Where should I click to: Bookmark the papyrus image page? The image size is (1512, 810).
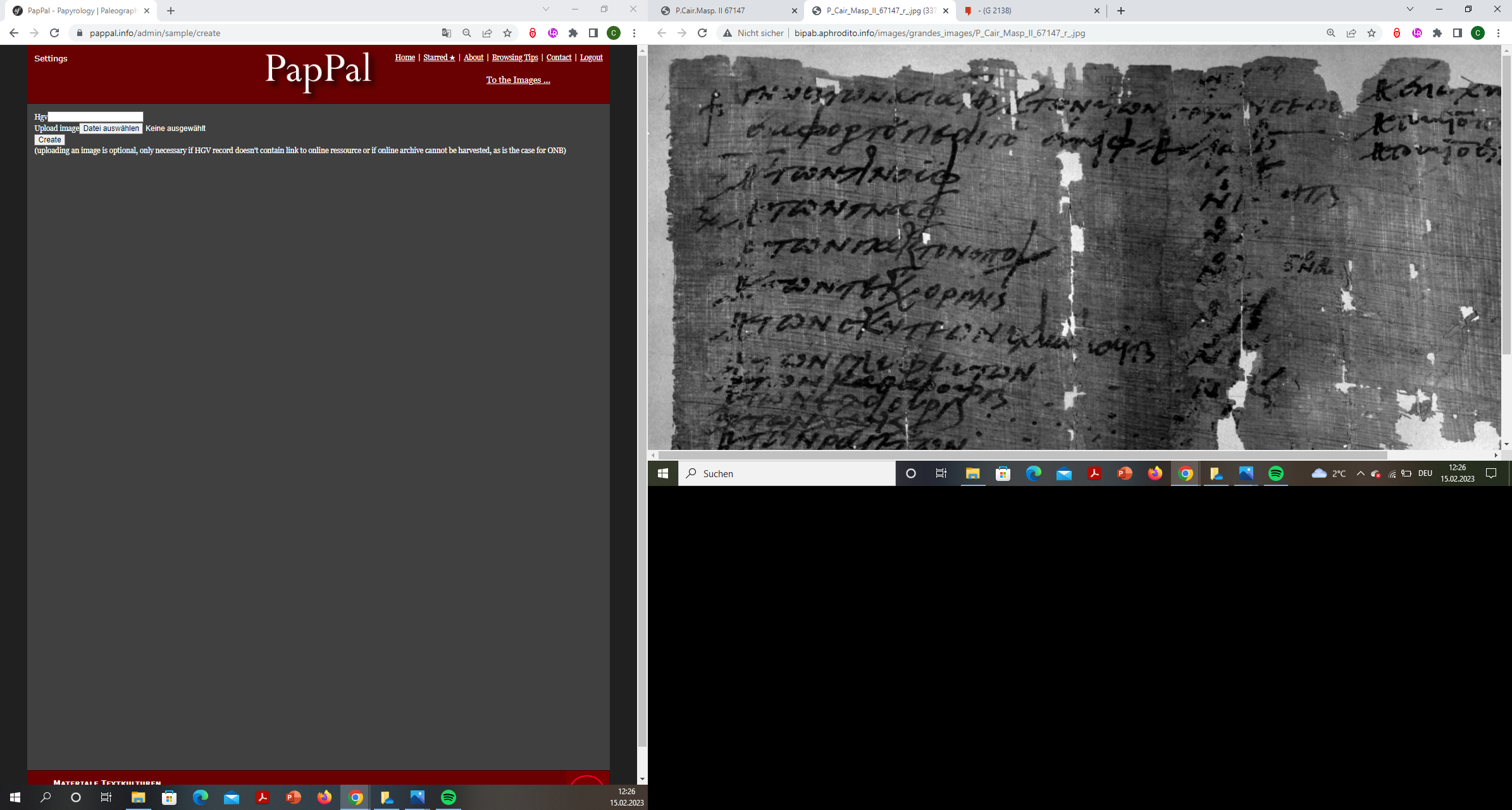[1372, 33]
